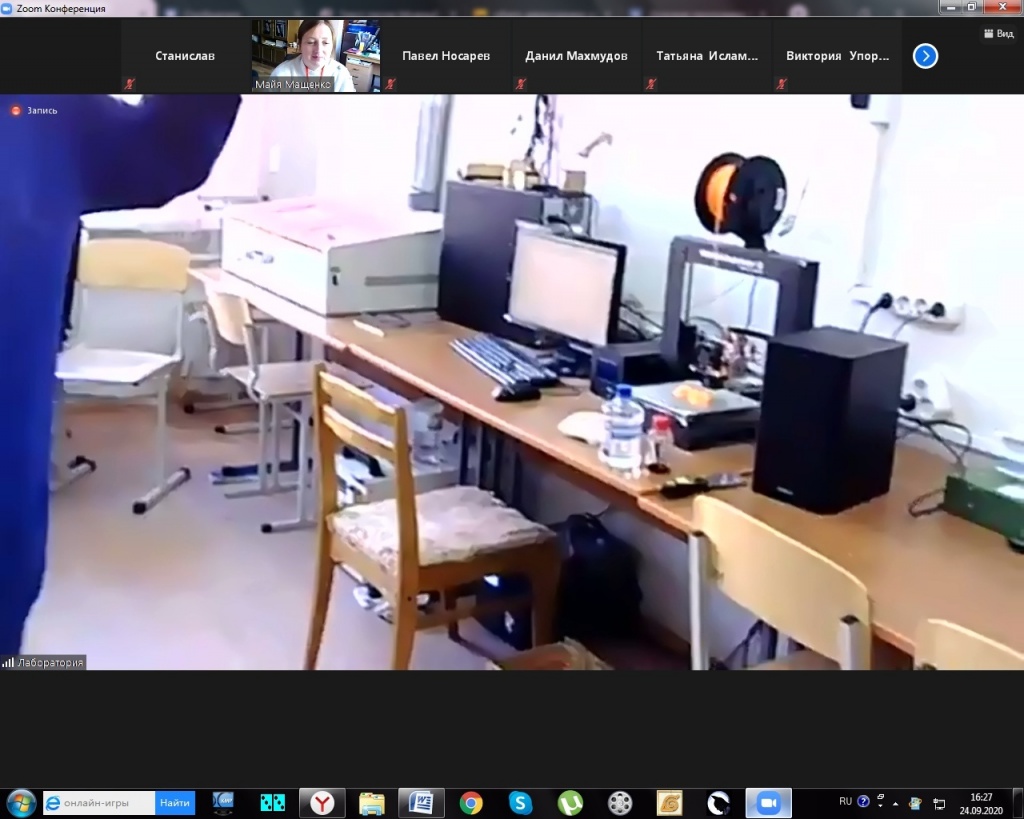1024x819 pixels.
Task: Open uTorrent from the taskbar
Action: coord(570,802)
